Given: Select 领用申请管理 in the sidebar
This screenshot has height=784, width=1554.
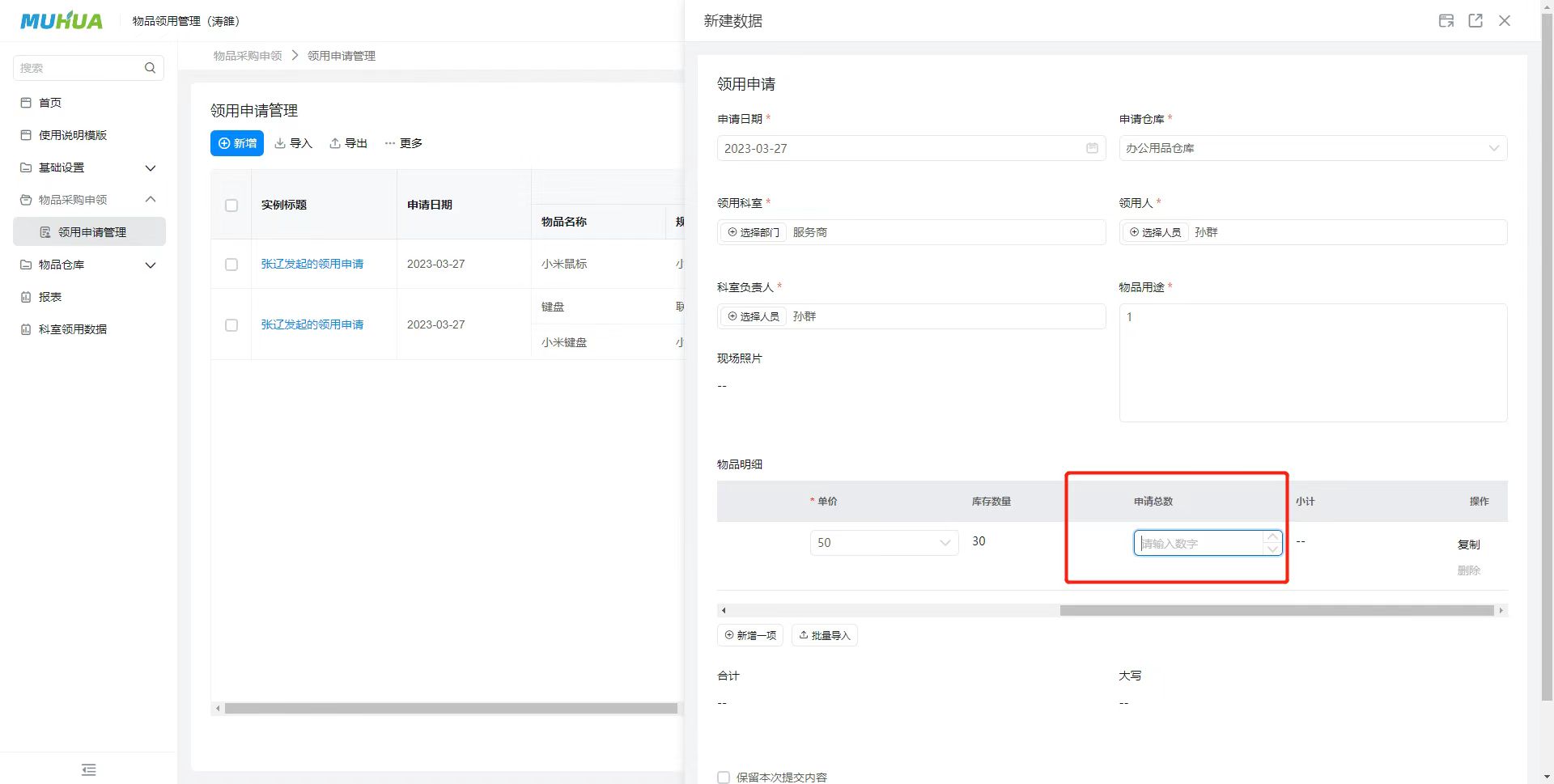Looking at the screenshot, I should tap(89, 232).
